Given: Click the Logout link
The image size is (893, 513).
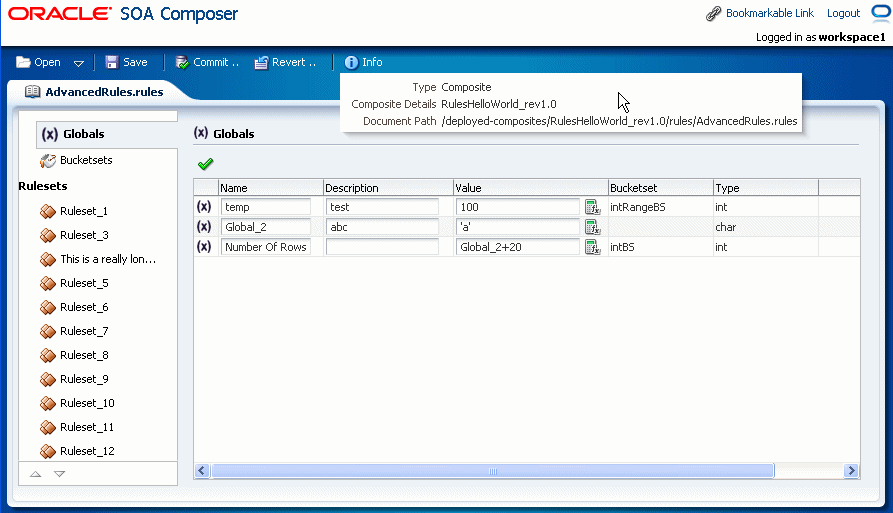Looking at the screenshot, I should [x=843, y=13].
